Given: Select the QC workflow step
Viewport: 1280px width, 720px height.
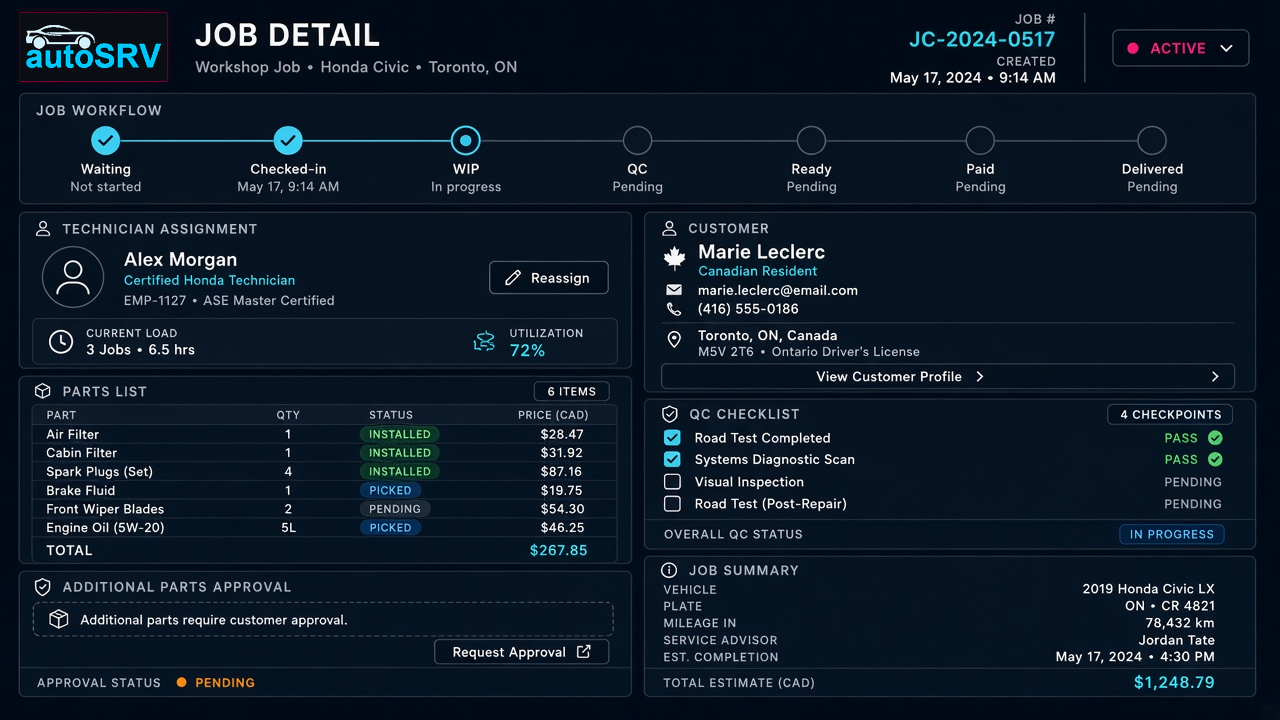Looking at the screenshot, I should (637, 141).
